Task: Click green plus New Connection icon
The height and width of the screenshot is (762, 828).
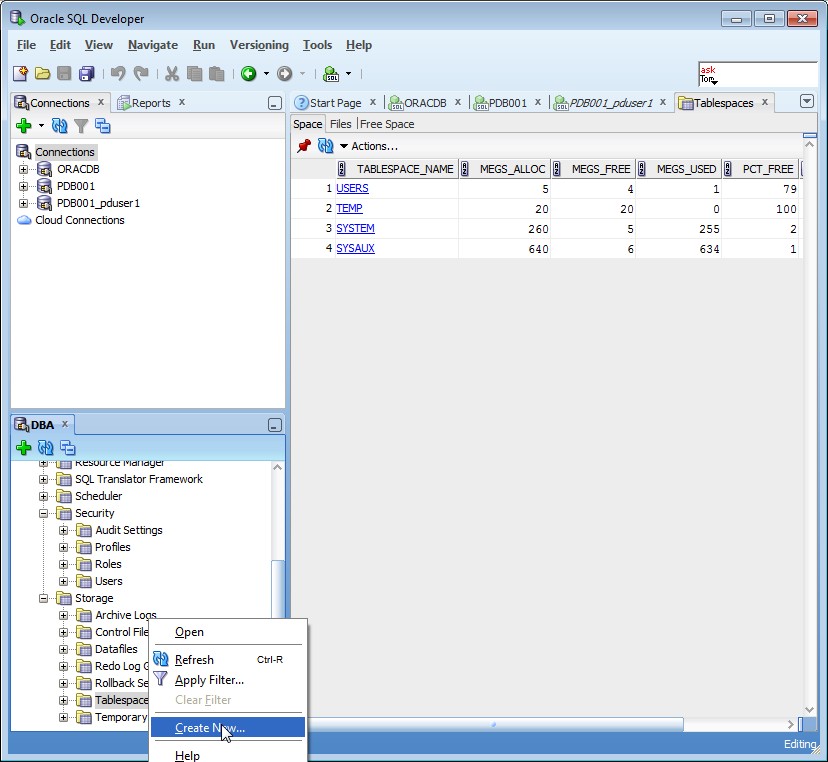Action: tap(24, 126)
